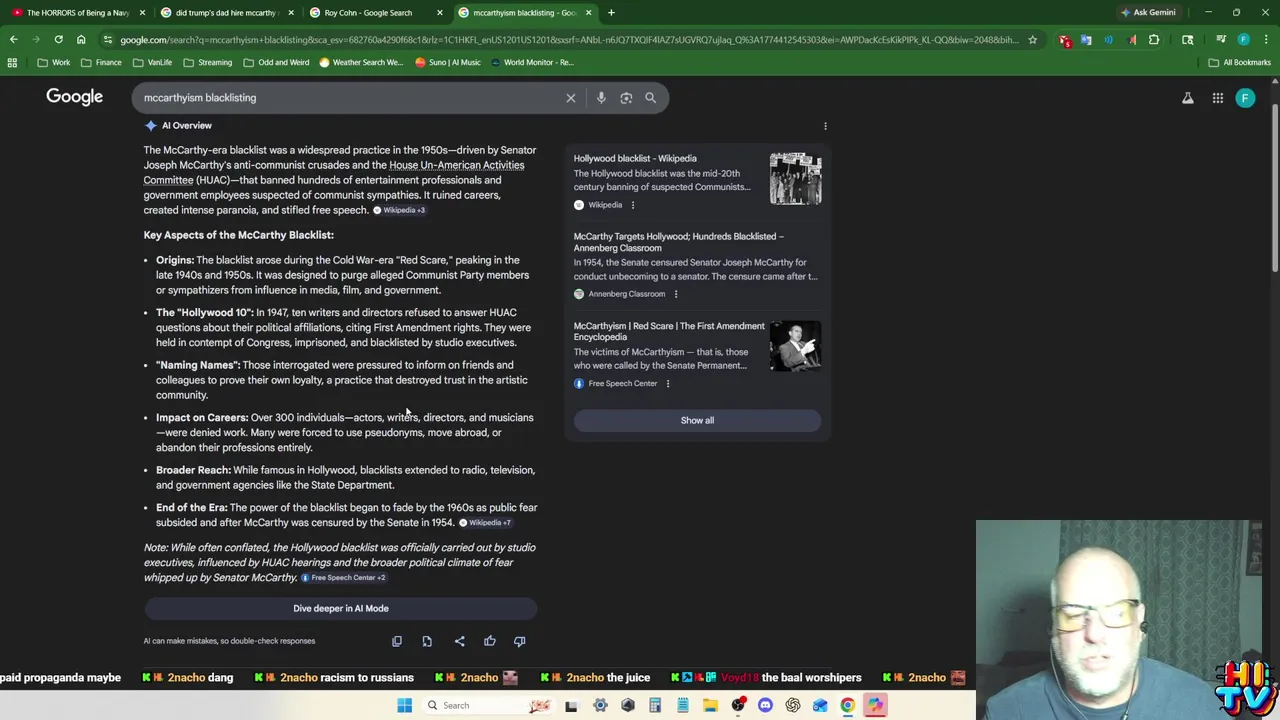Open the Finance bookmarks folder

point(101,62)
